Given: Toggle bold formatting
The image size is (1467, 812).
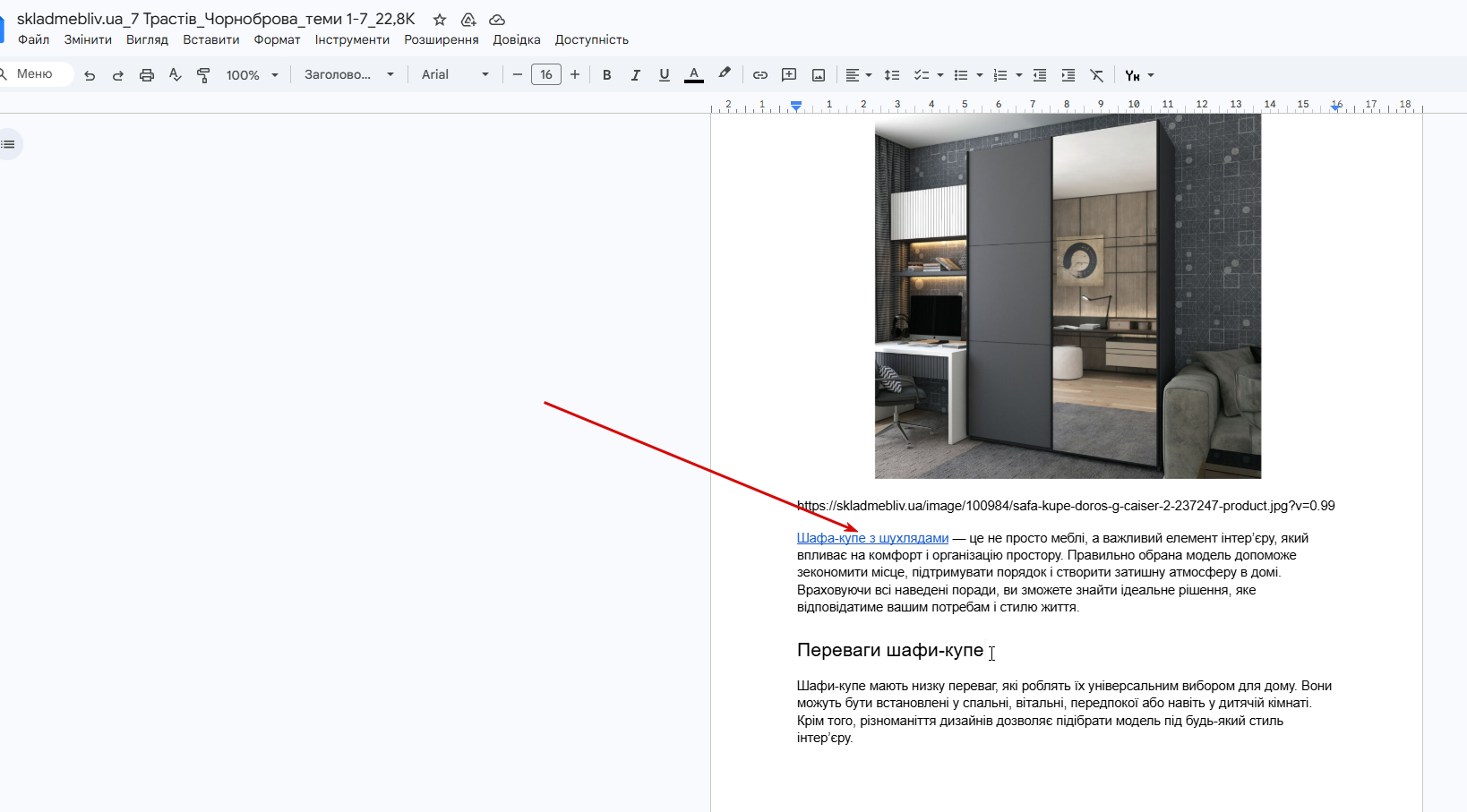Looking at the screenshot, I should (607, 75).
